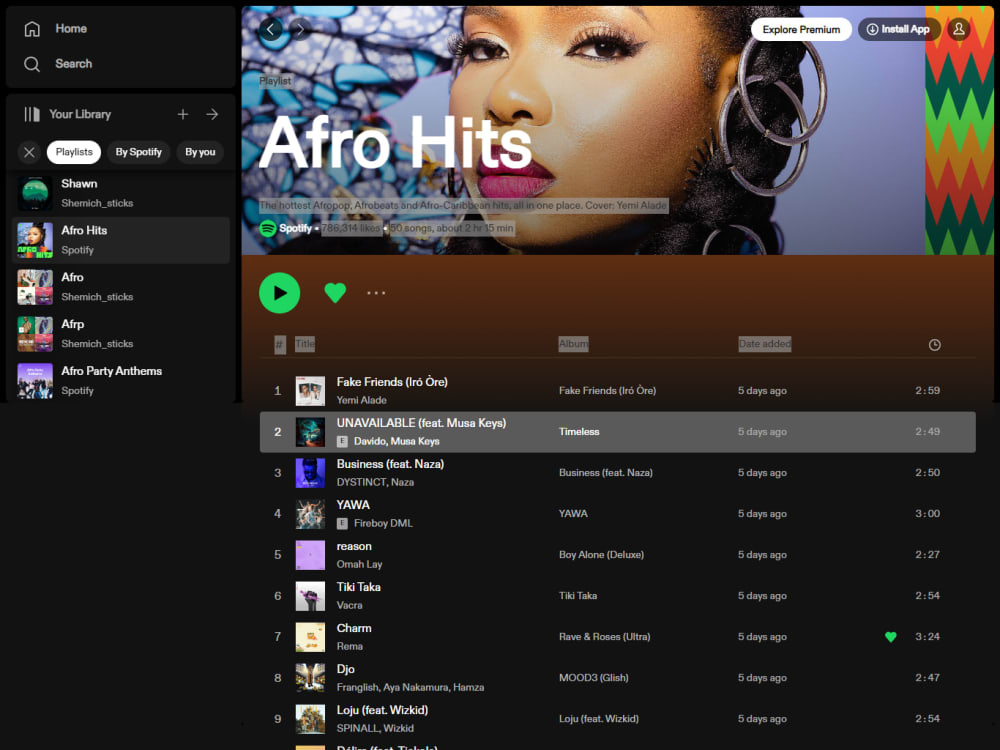This screenshot has height=750, width=1000.
Task: Sort by duration clock icon
Action: [x=934, y=345]
